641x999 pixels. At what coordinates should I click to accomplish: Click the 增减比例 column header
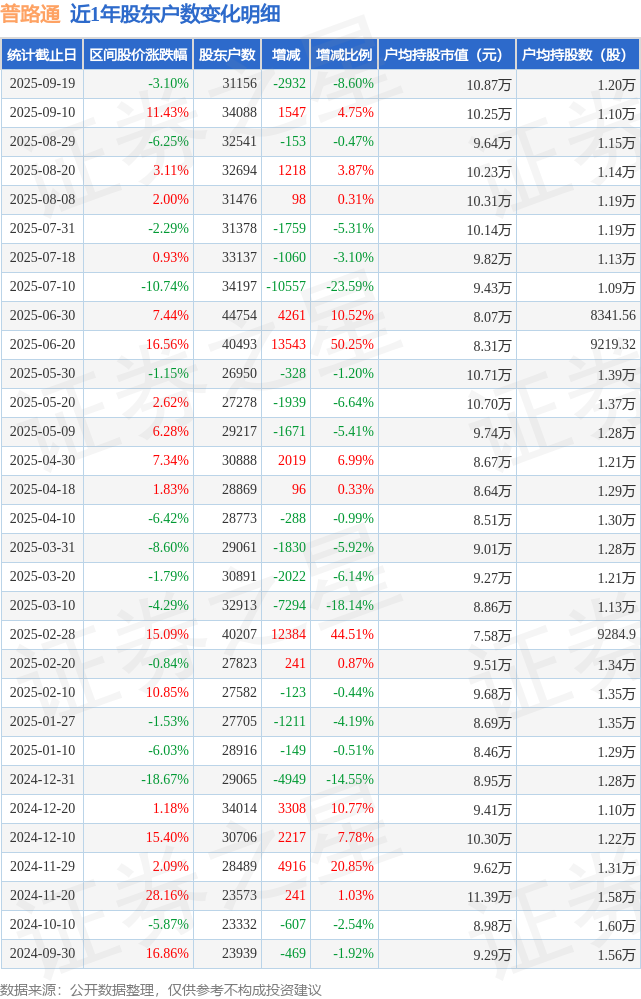pyautogui.click(x=343, y=55)
